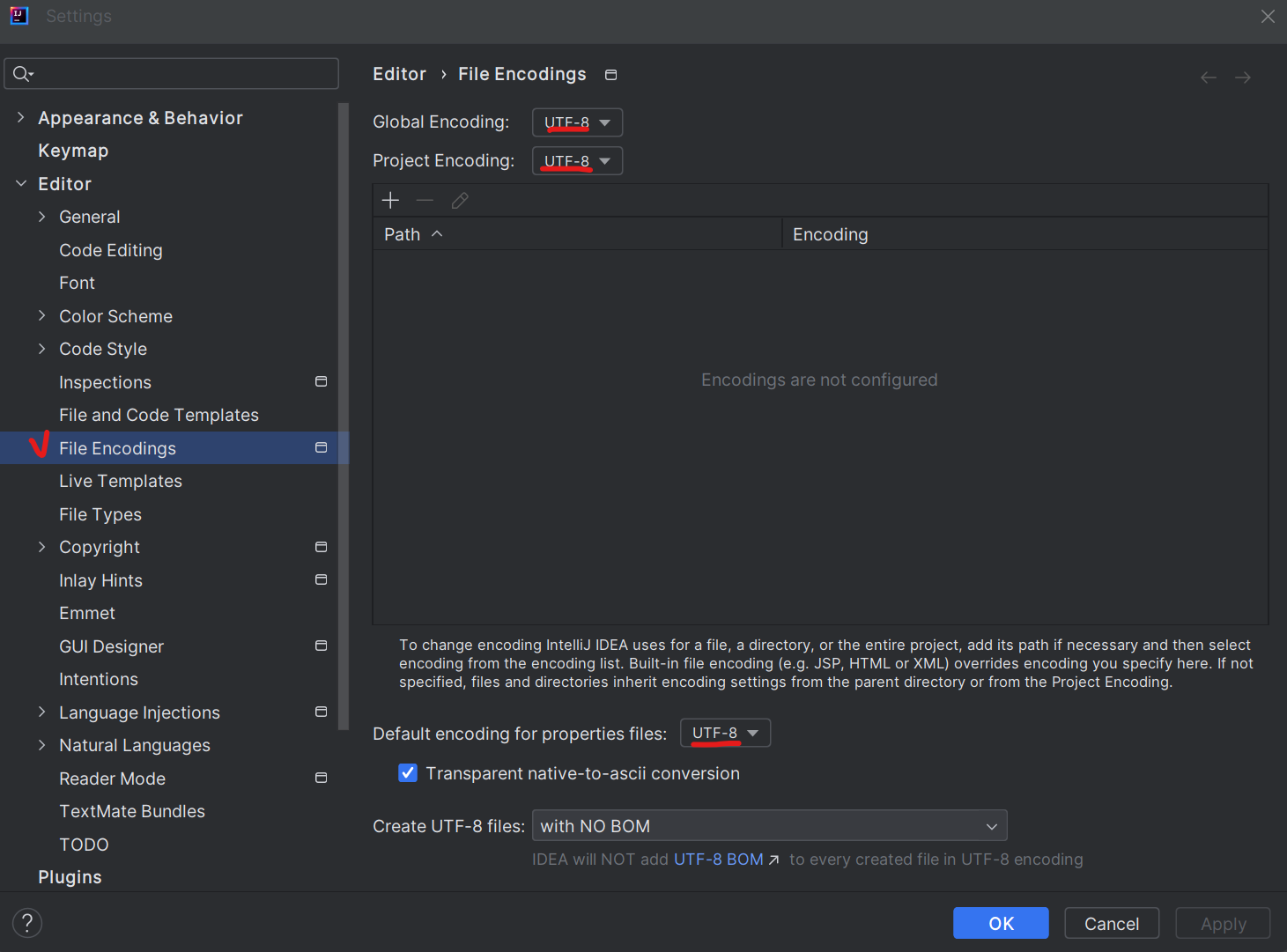The height and width of the screenshot is (952, 1287).
Task: Select Keymap in settings tree
Action: (x=73, y=151)
